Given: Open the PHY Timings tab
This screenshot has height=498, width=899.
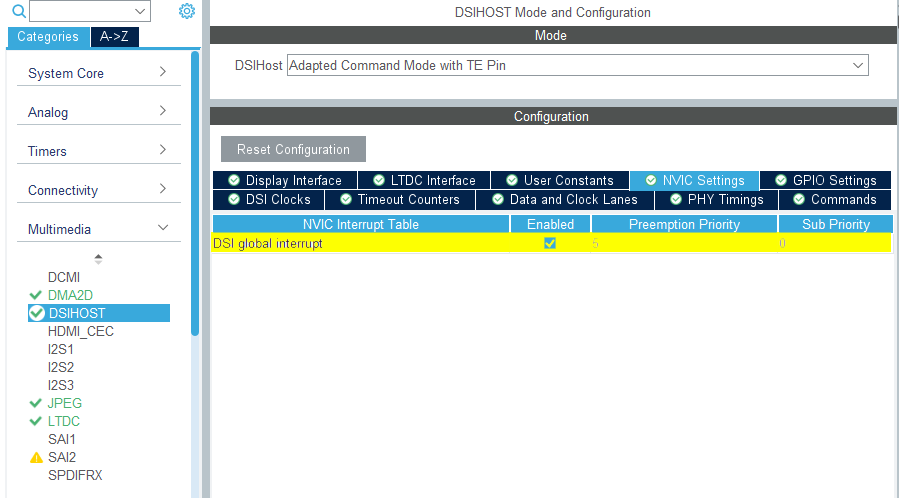Looking at the screenshot, I should pos(716,199).
